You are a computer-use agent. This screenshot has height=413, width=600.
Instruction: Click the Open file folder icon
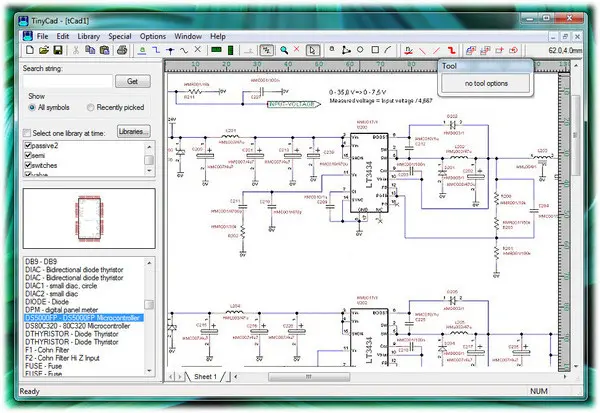point(45,50)
